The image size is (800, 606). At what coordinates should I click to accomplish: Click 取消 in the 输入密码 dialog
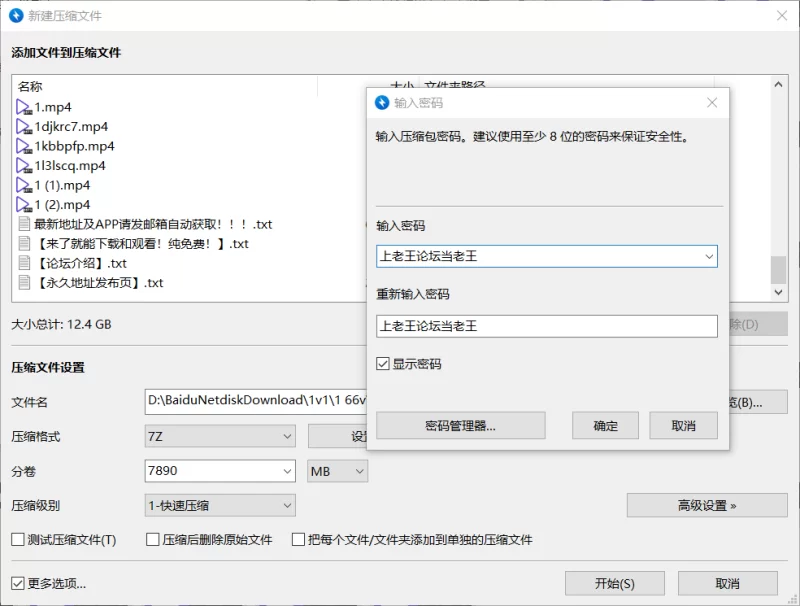coord(683,425)
